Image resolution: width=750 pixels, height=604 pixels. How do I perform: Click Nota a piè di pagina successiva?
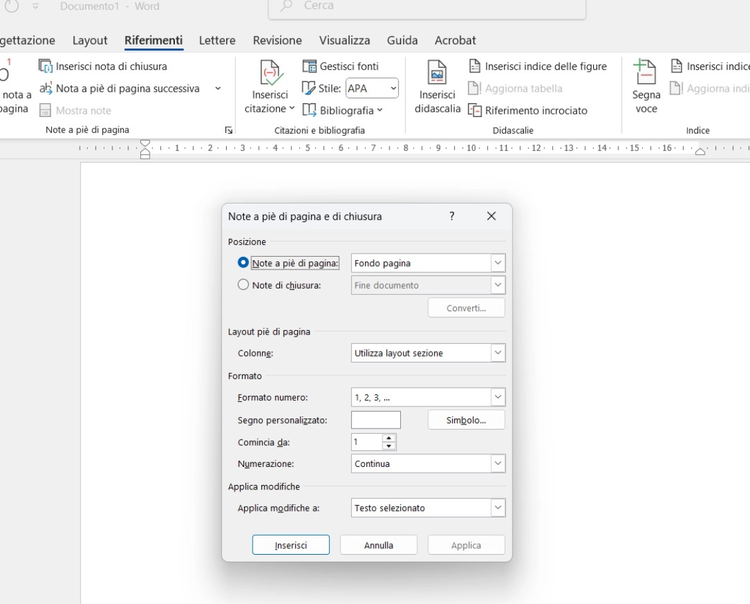pyautogui.click(x=127, y=88)
